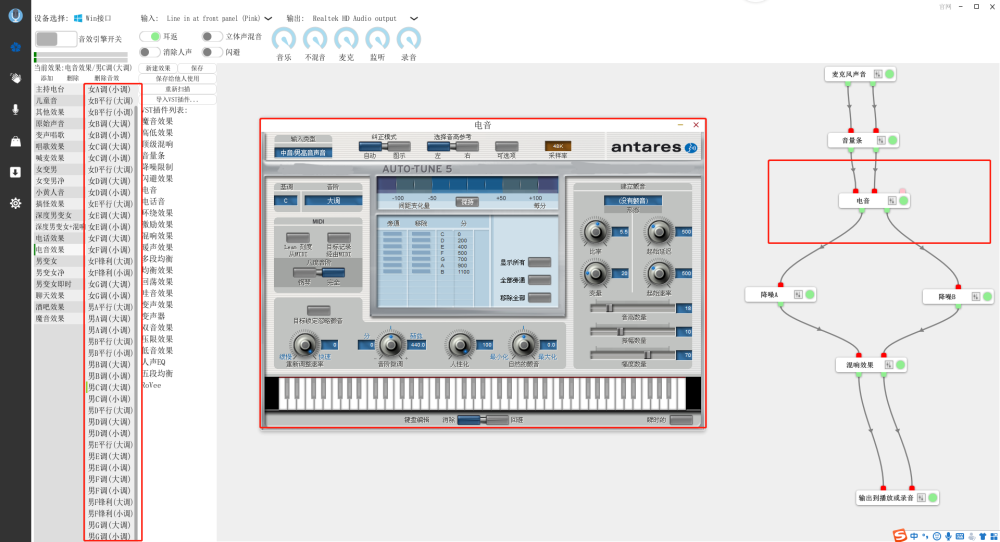Open the shopping bag store icon in the sidebar
This screenshot has height=542, width=1000.
click(15, 141)
